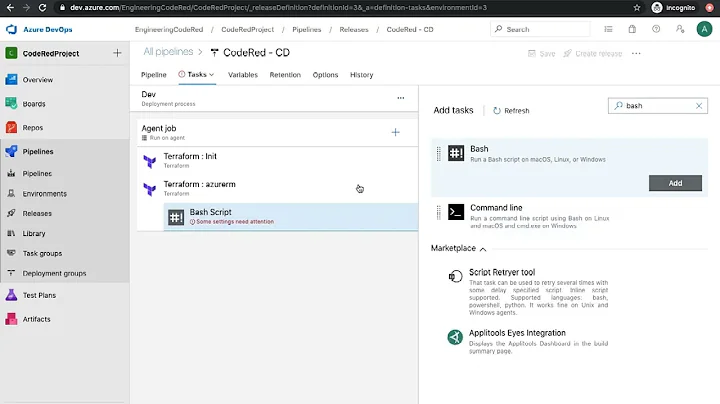Open the account avatar menu
The width and height of the screenshot is (720, 404).
(x=704, y=29)
